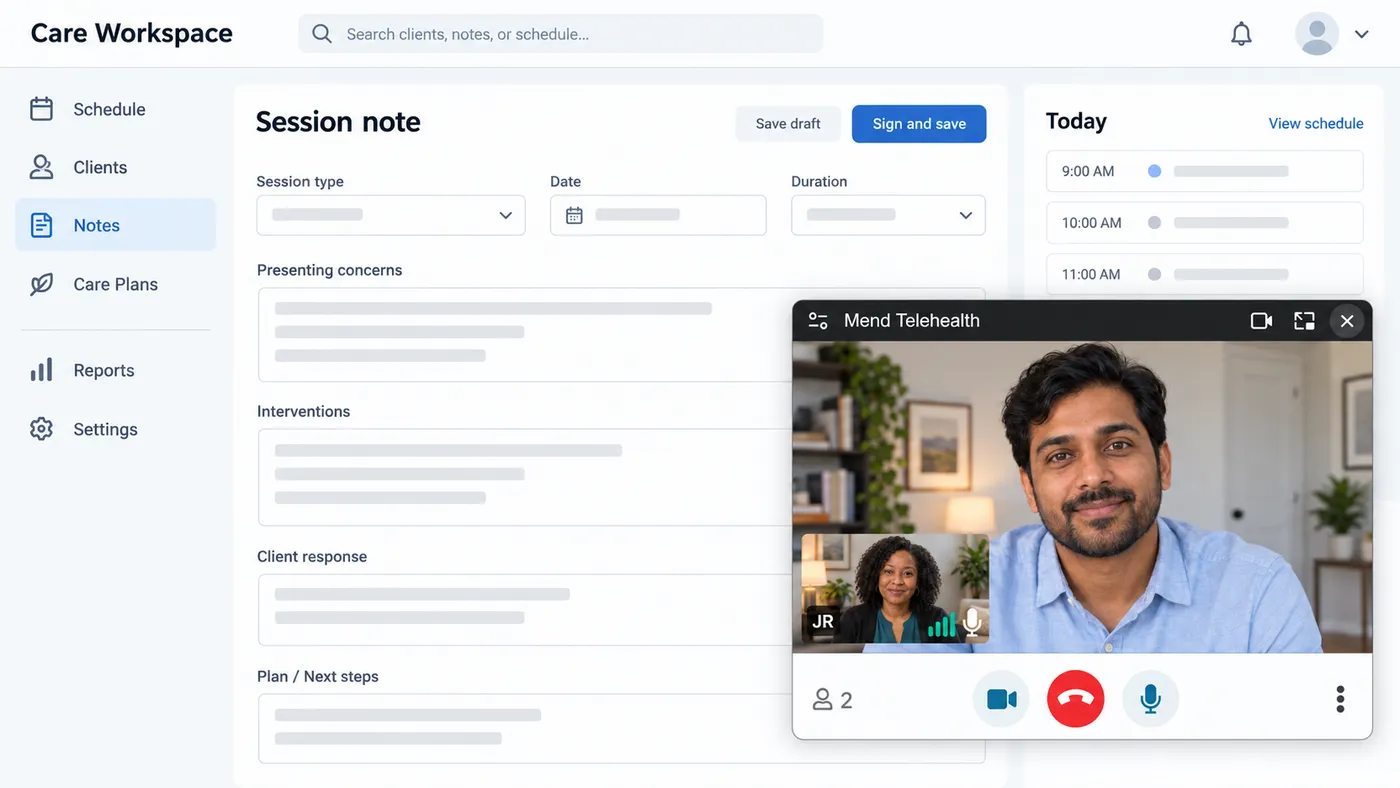
Task: Click the calendar icon in Date field
Action: pyautogui.click(x=574, y=215)
